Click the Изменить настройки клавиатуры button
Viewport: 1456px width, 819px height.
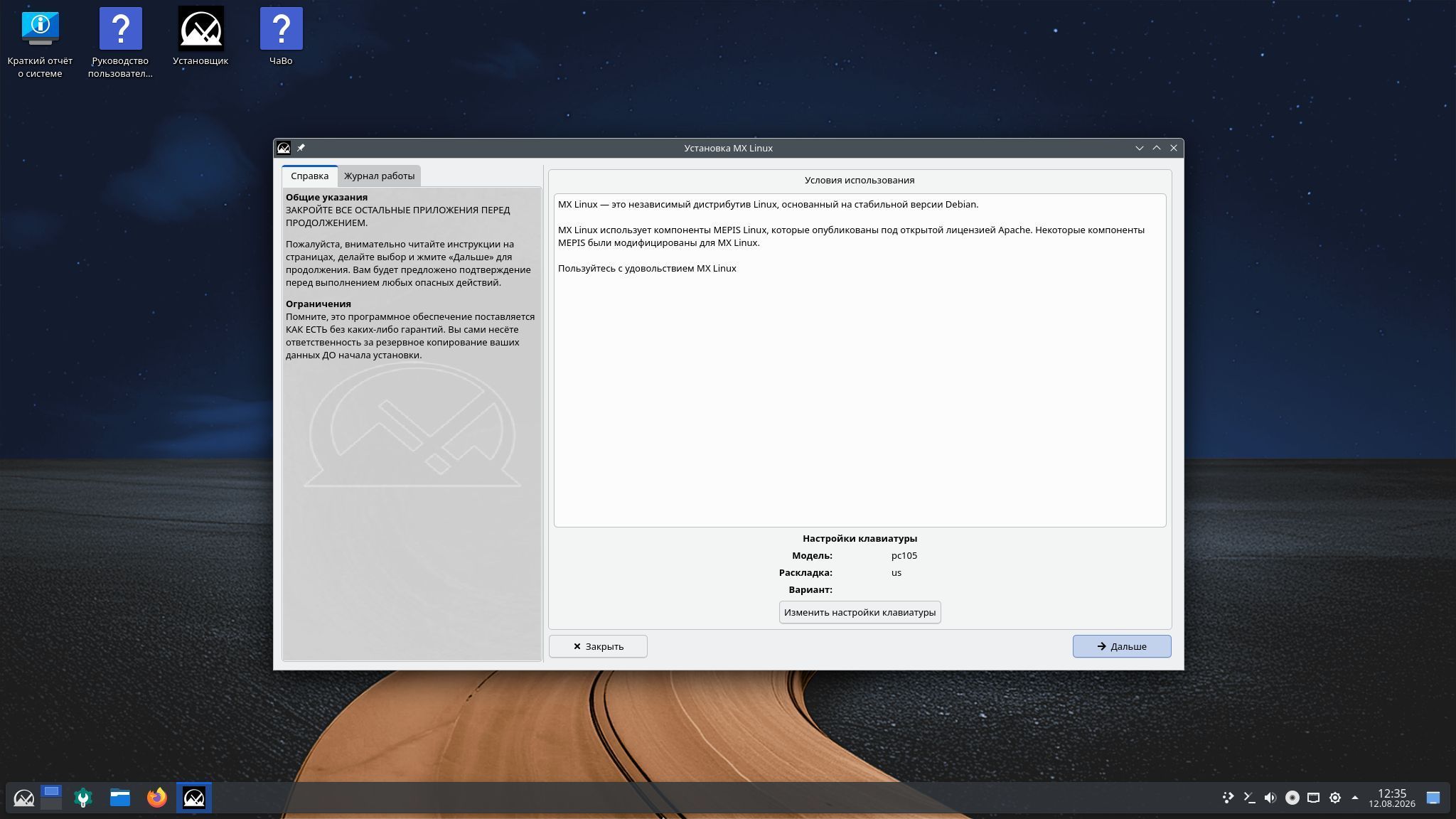860,612
